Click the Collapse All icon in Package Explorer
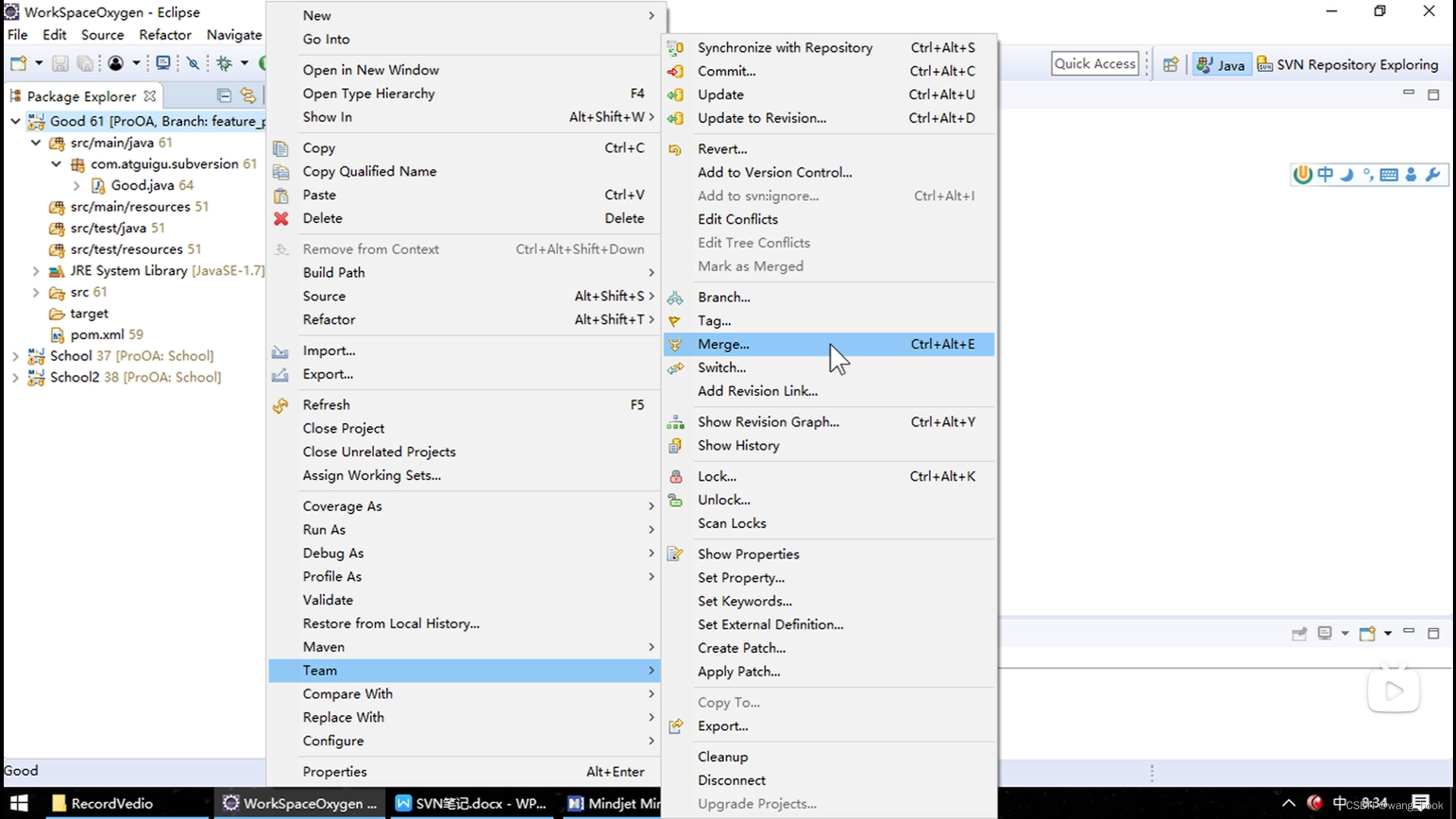 (224, 96)
